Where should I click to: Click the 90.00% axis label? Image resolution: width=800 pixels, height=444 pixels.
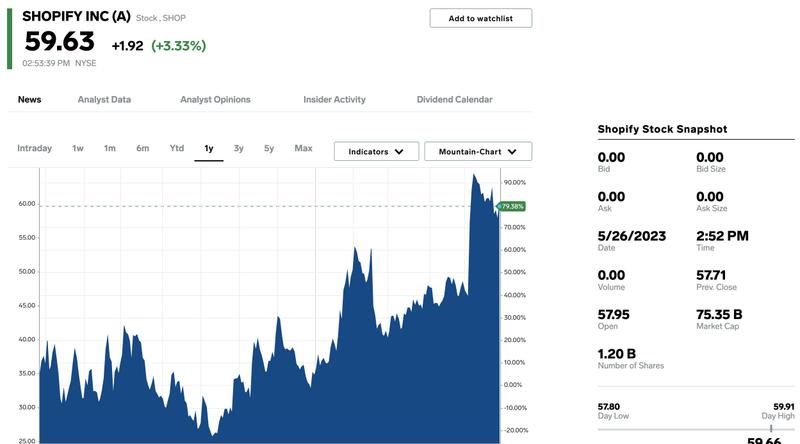point(514,182)
